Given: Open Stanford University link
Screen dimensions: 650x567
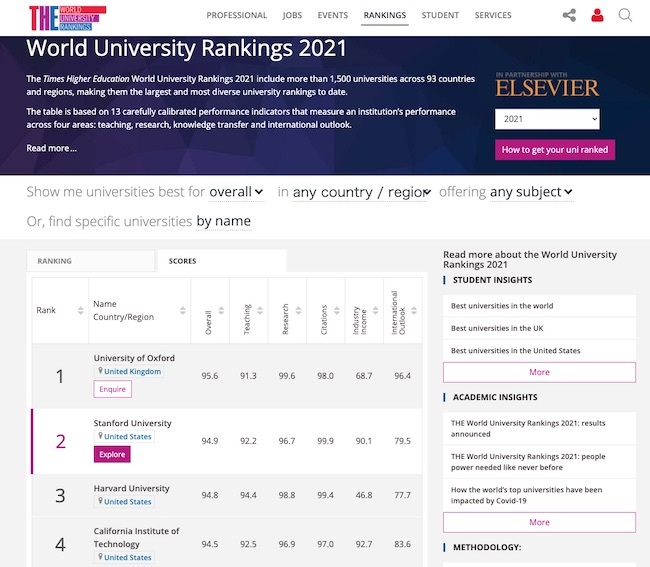Looking at the screenshot, I should [x=132, y=423].
